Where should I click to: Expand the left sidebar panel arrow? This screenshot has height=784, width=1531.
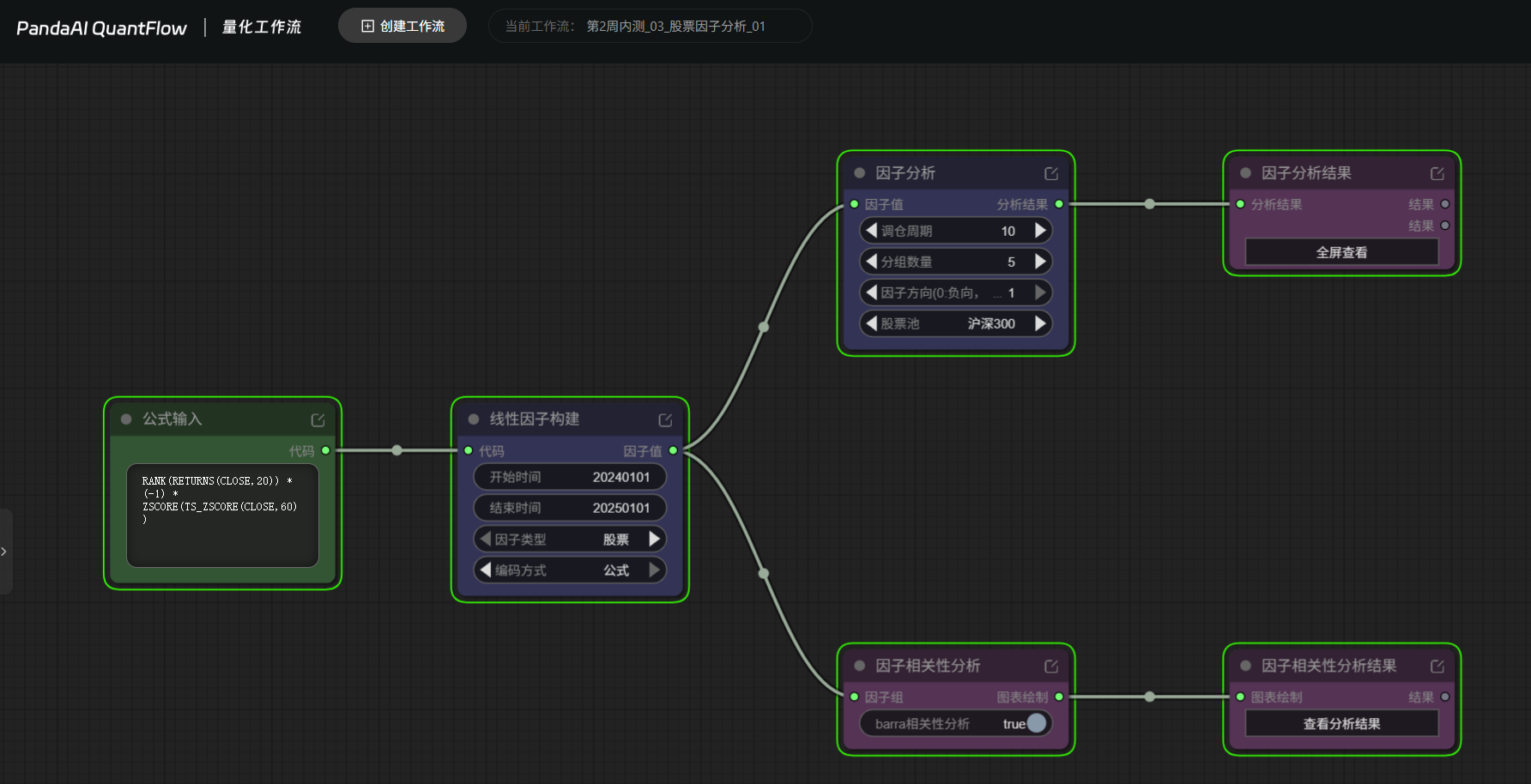click(4, 552)
